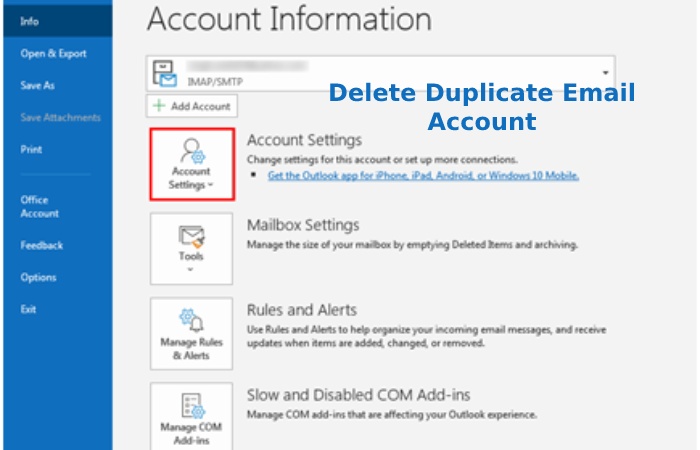Click the Rules and Alerts heading
The width and height of the screenshot is (700, 450).
coord(302,310)
